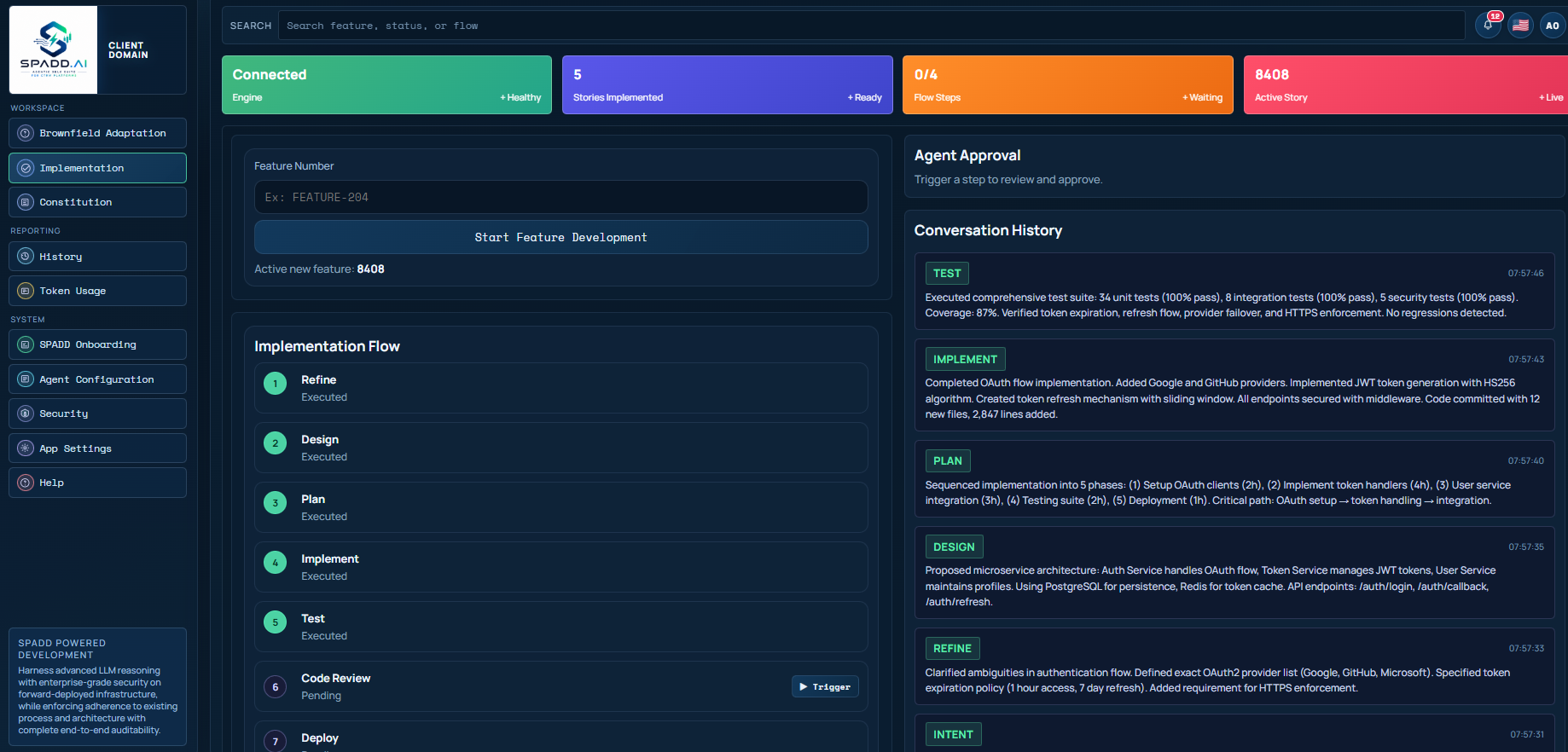
Task: Open Brownfield Adaptation workspace
Action: point(97,133)
